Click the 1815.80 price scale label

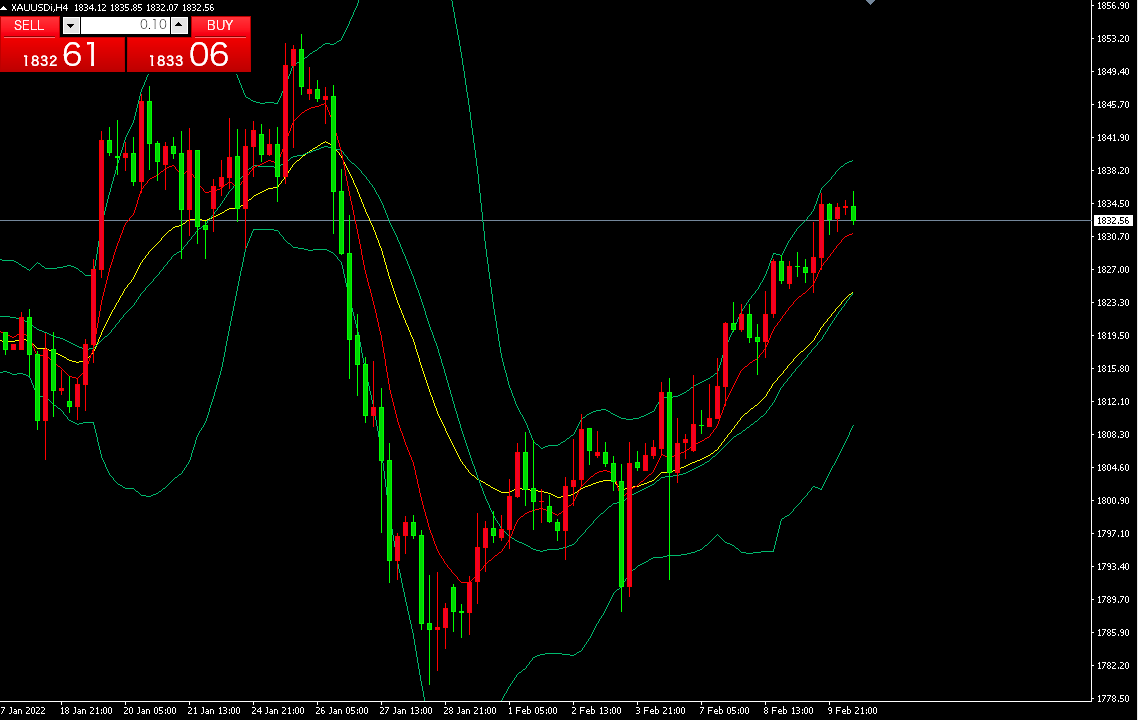pos(1113,369)
